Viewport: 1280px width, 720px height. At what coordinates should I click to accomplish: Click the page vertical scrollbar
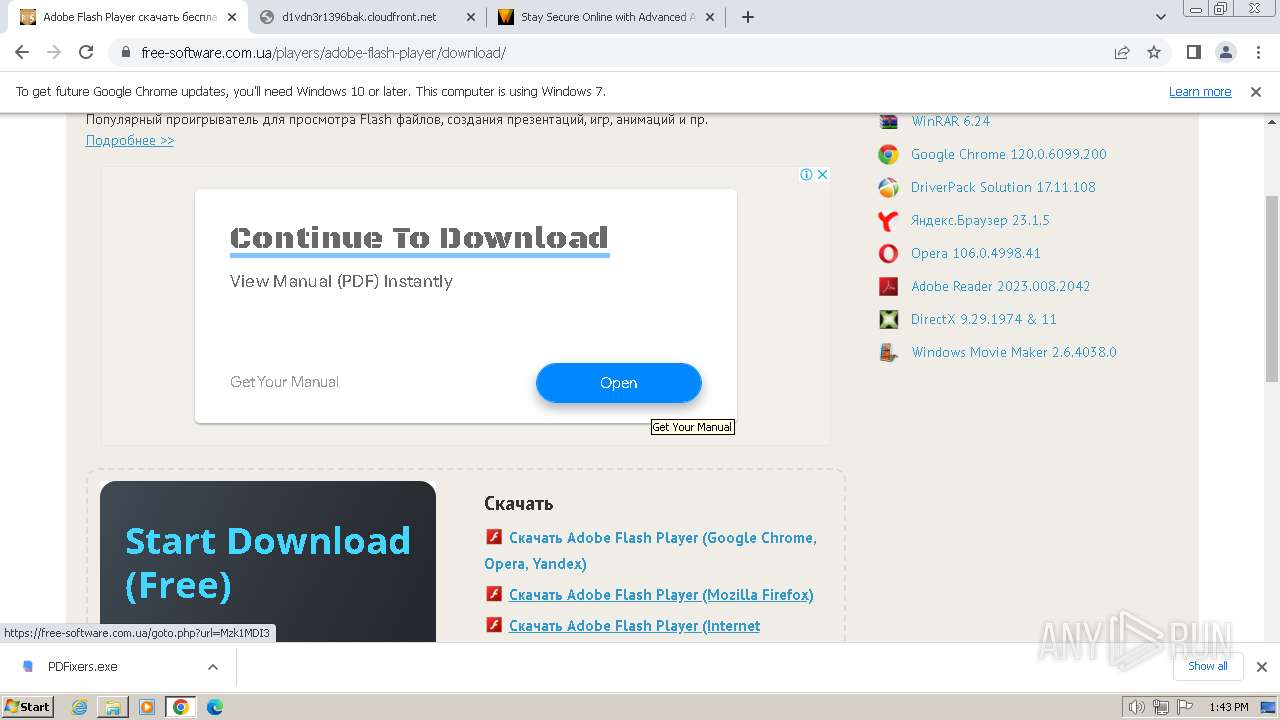point(1272,288)
